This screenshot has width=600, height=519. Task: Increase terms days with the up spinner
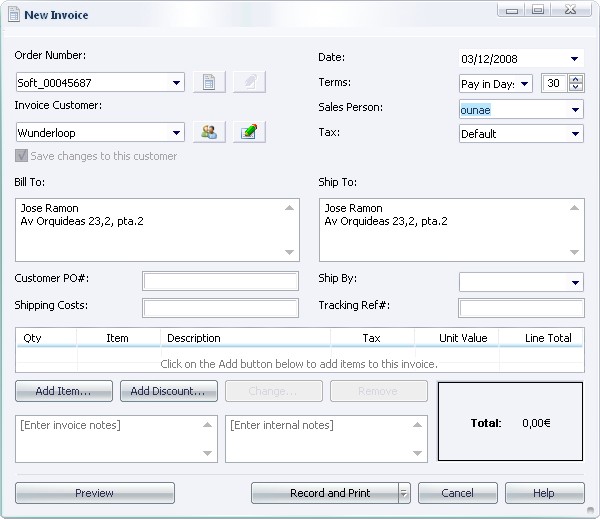[576, 79]
